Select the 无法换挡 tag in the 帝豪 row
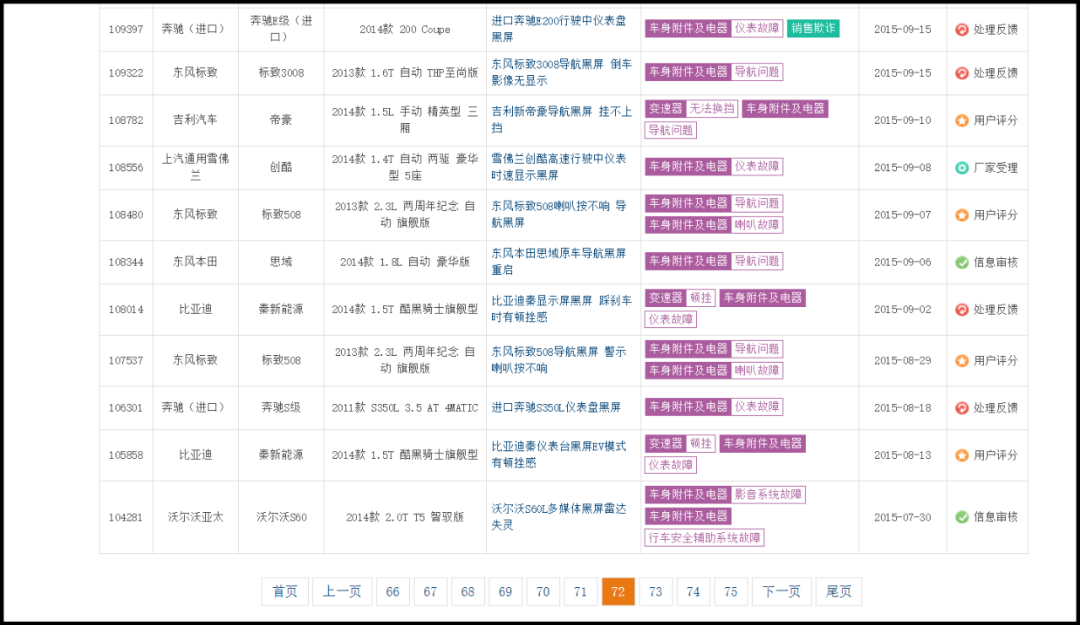Image resolution: width=1080 pixels, height=625 pixels. point(712,109)
